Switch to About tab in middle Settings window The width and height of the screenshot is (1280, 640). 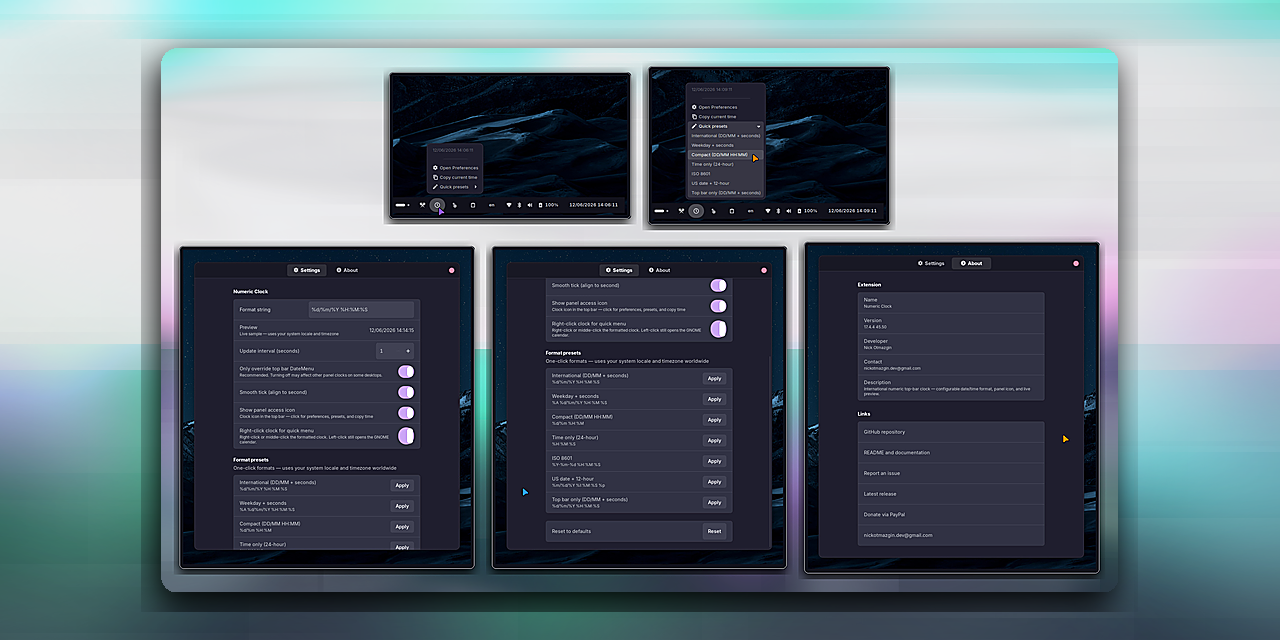point(659,270)
